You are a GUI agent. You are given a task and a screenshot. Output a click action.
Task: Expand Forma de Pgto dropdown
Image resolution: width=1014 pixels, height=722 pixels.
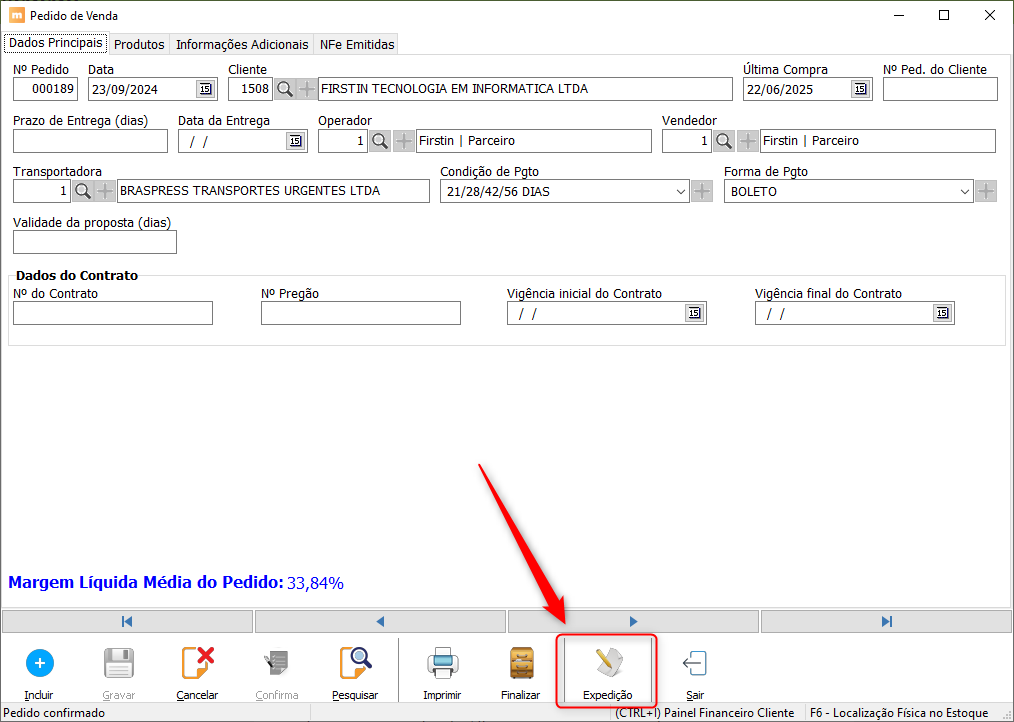click(964, 191)
